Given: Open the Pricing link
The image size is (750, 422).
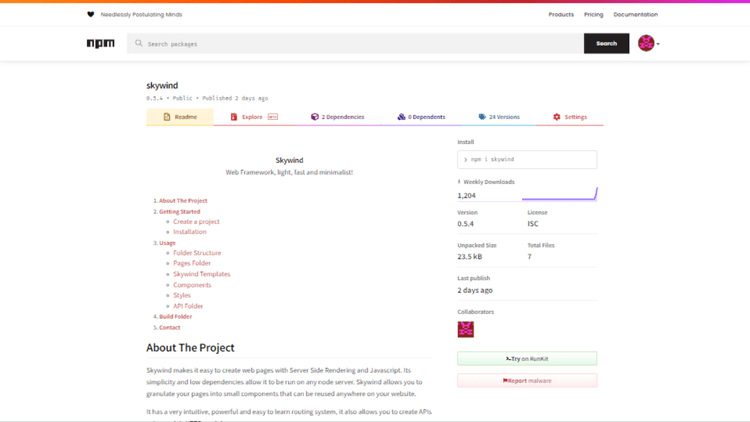Looking at the screenshot, I should coord(594,14).
